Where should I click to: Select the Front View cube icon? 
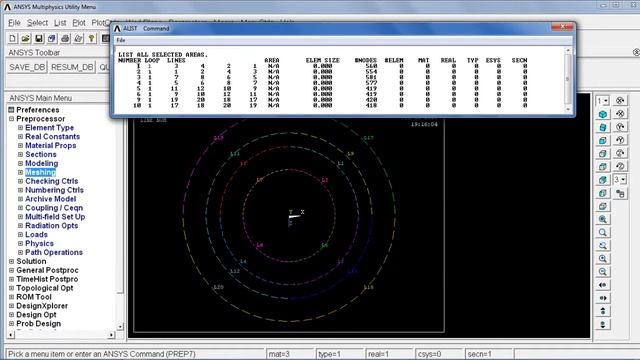point(603,140)
